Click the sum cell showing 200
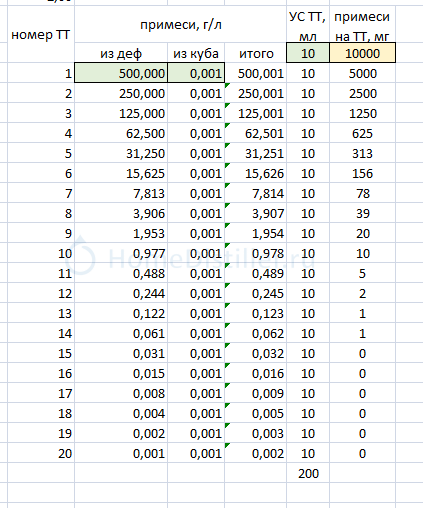 308,473
